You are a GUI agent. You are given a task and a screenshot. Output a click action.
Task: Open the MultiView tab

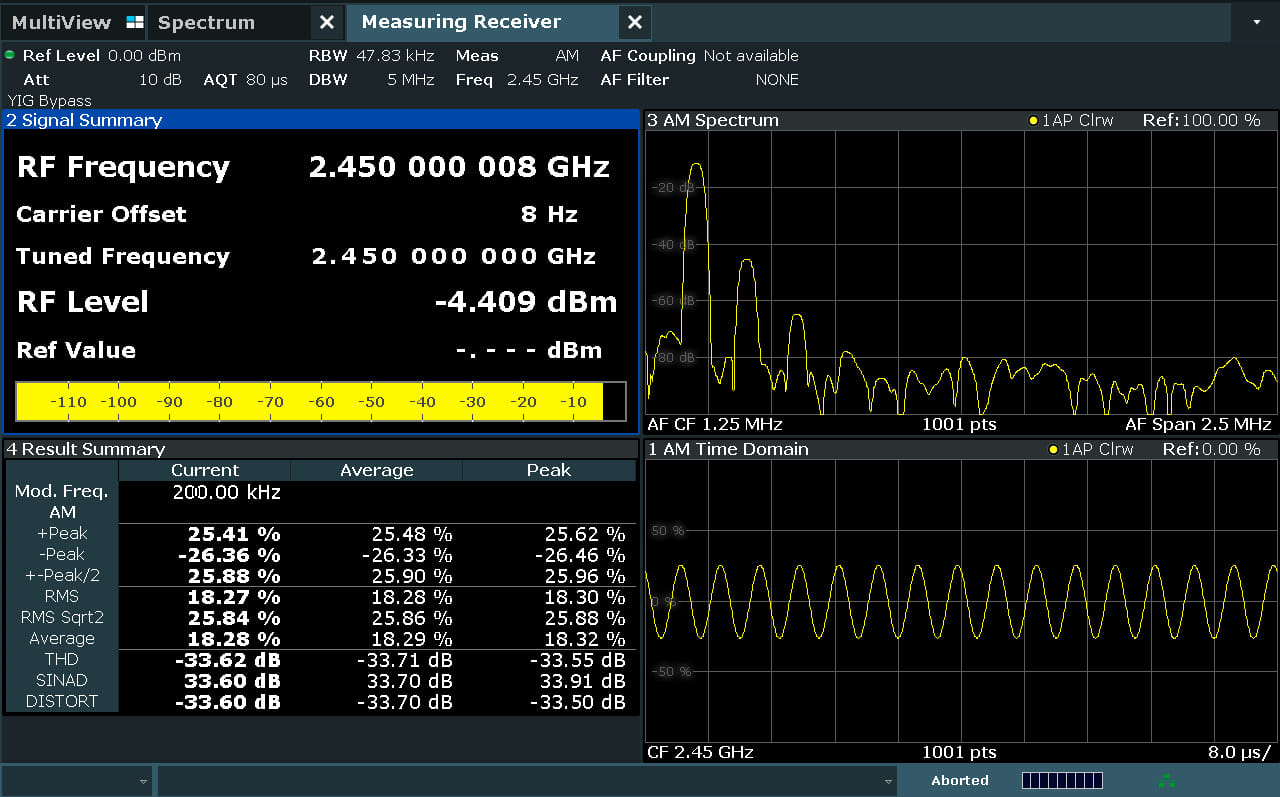point(62,22)
